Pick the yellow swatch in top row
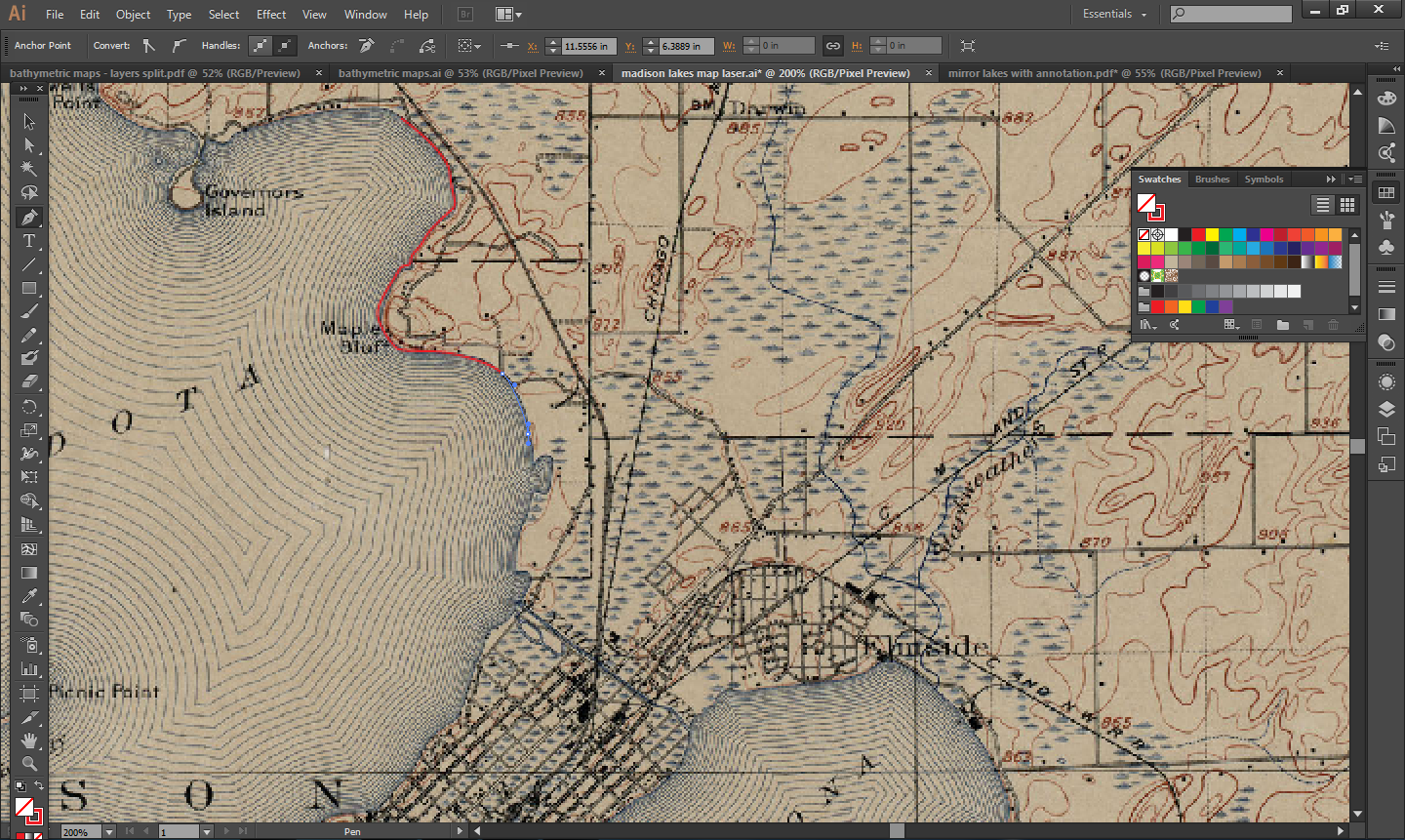 pos(1212,235)
